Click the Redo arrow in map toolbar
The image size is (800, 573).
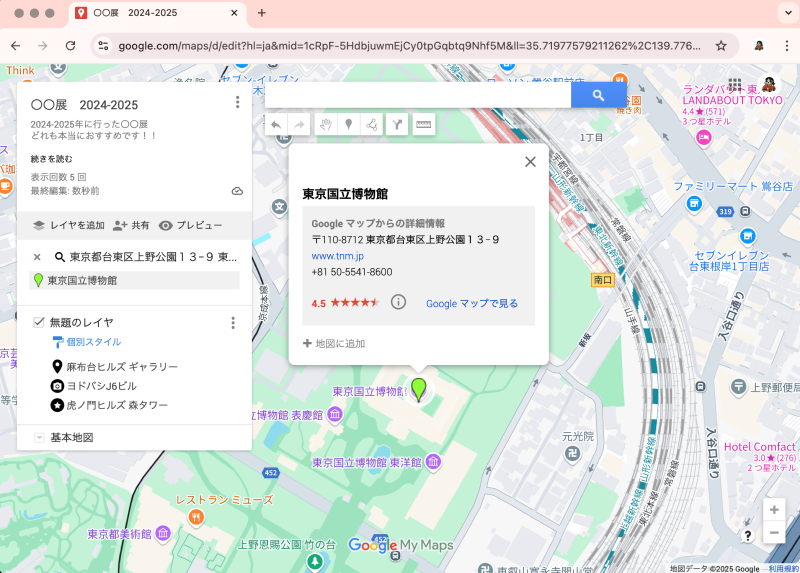pos(299,124)
